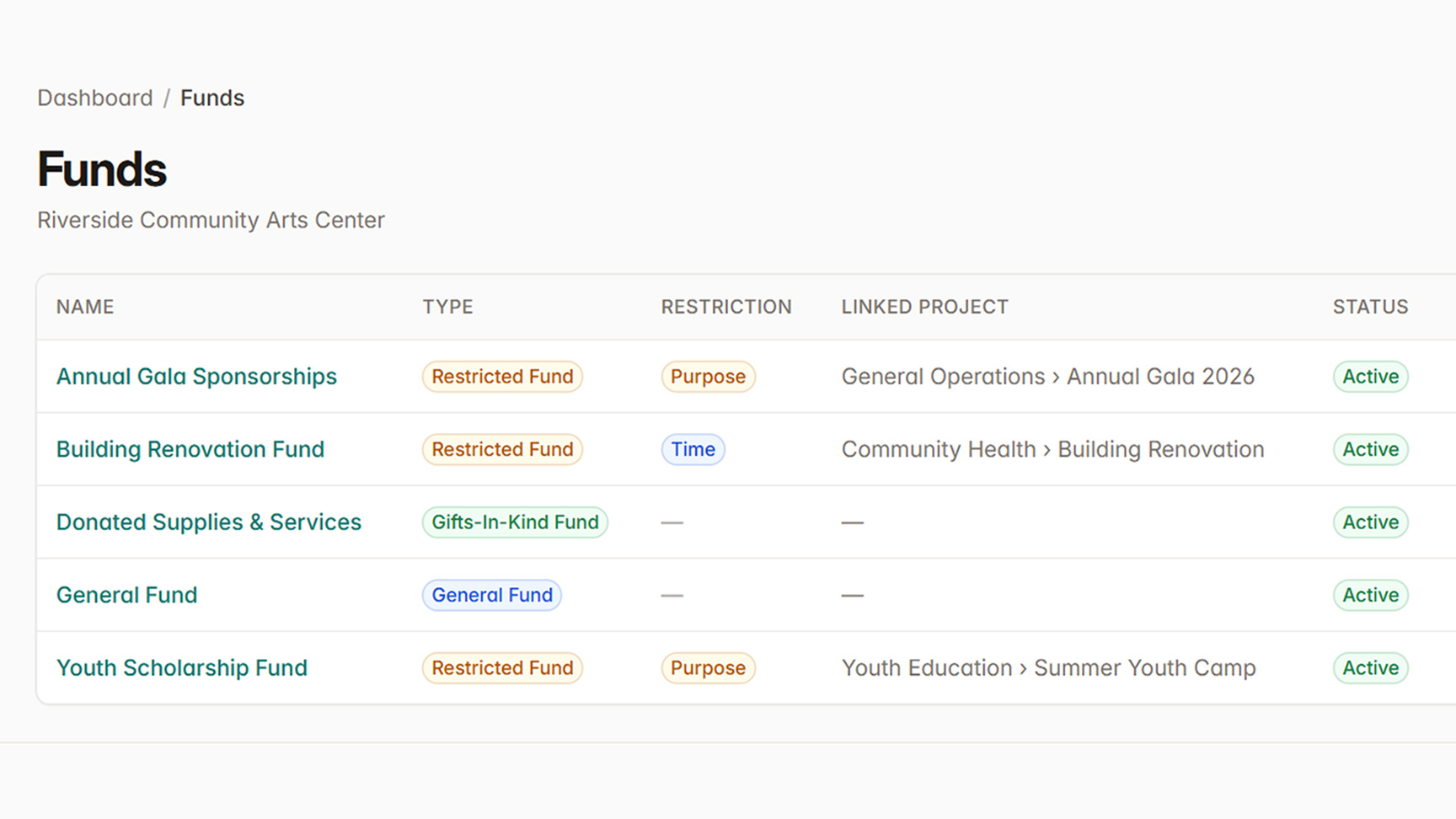The width and height of the screenshot is (1456, 819).
Task: Select the Donated Supplies & Services fund
Action: (208, 522)
